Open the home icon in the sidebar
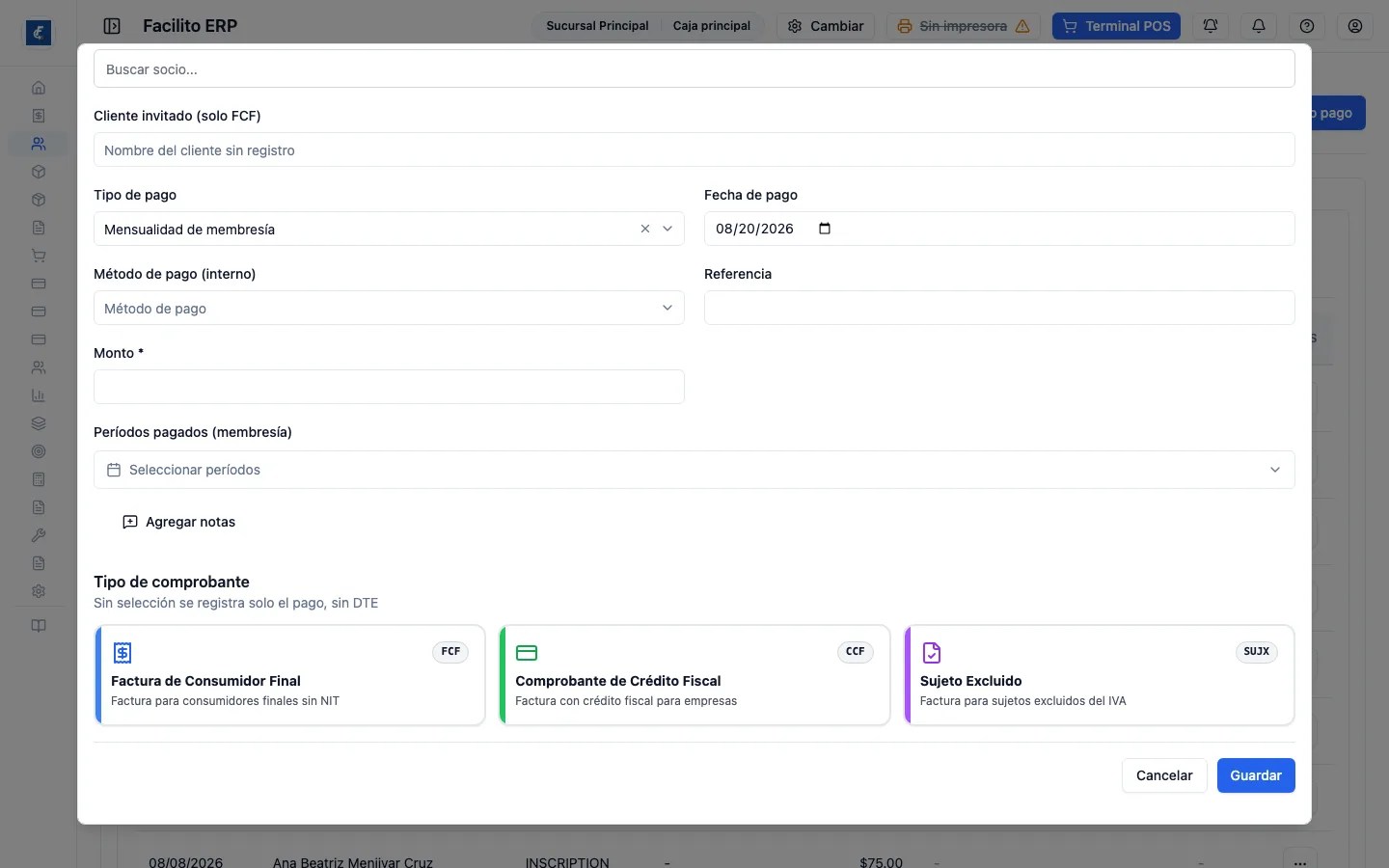The width and height of the screenshot is (1389, 868). point(39,88)
